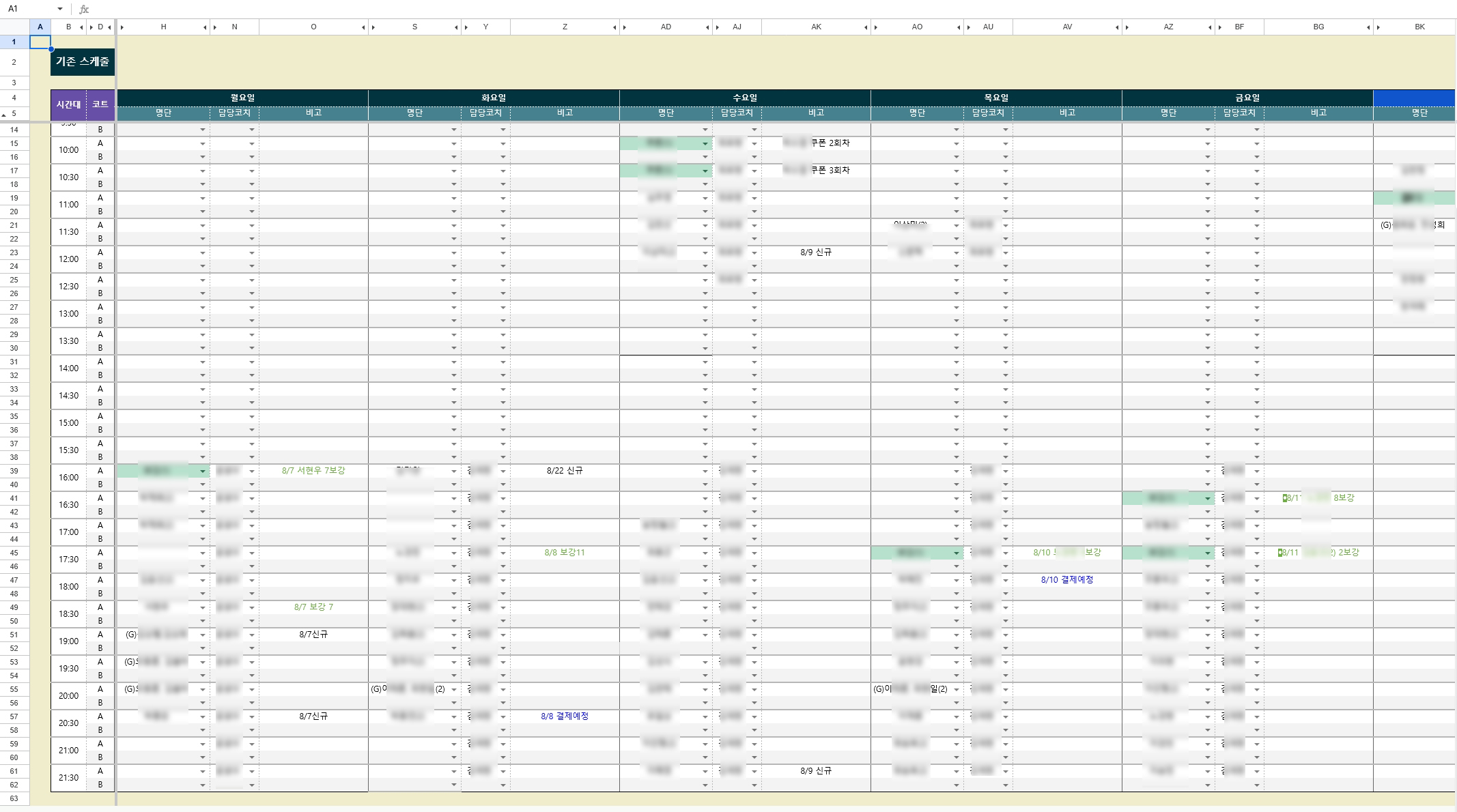Open Thursday 명단 dropdown in row 21
The height and width of the screenshot is (812, 1457).
pyautogui.click(x=957, y=226)
